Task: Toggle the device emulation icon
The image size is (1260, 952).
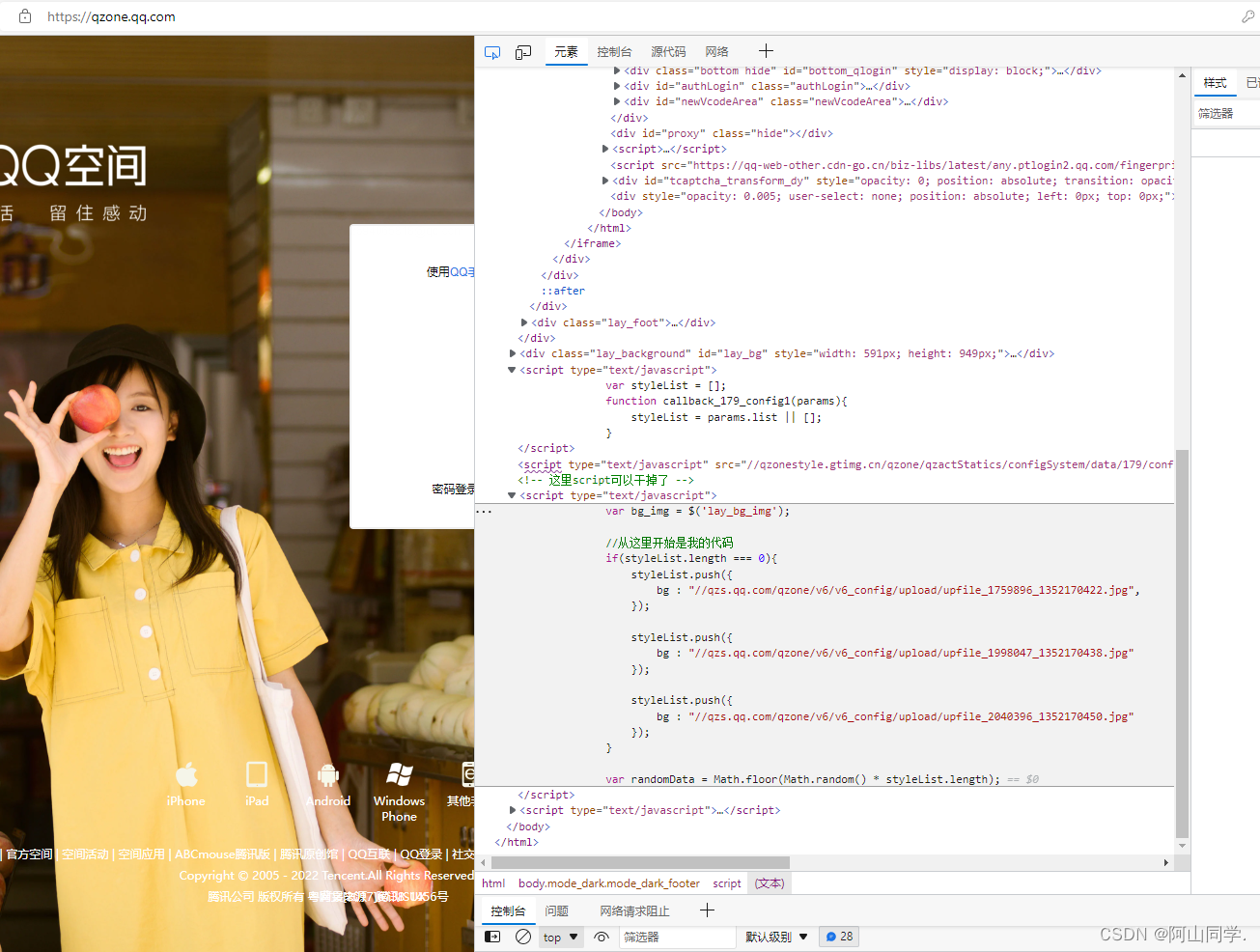Action: click(523, 52)
